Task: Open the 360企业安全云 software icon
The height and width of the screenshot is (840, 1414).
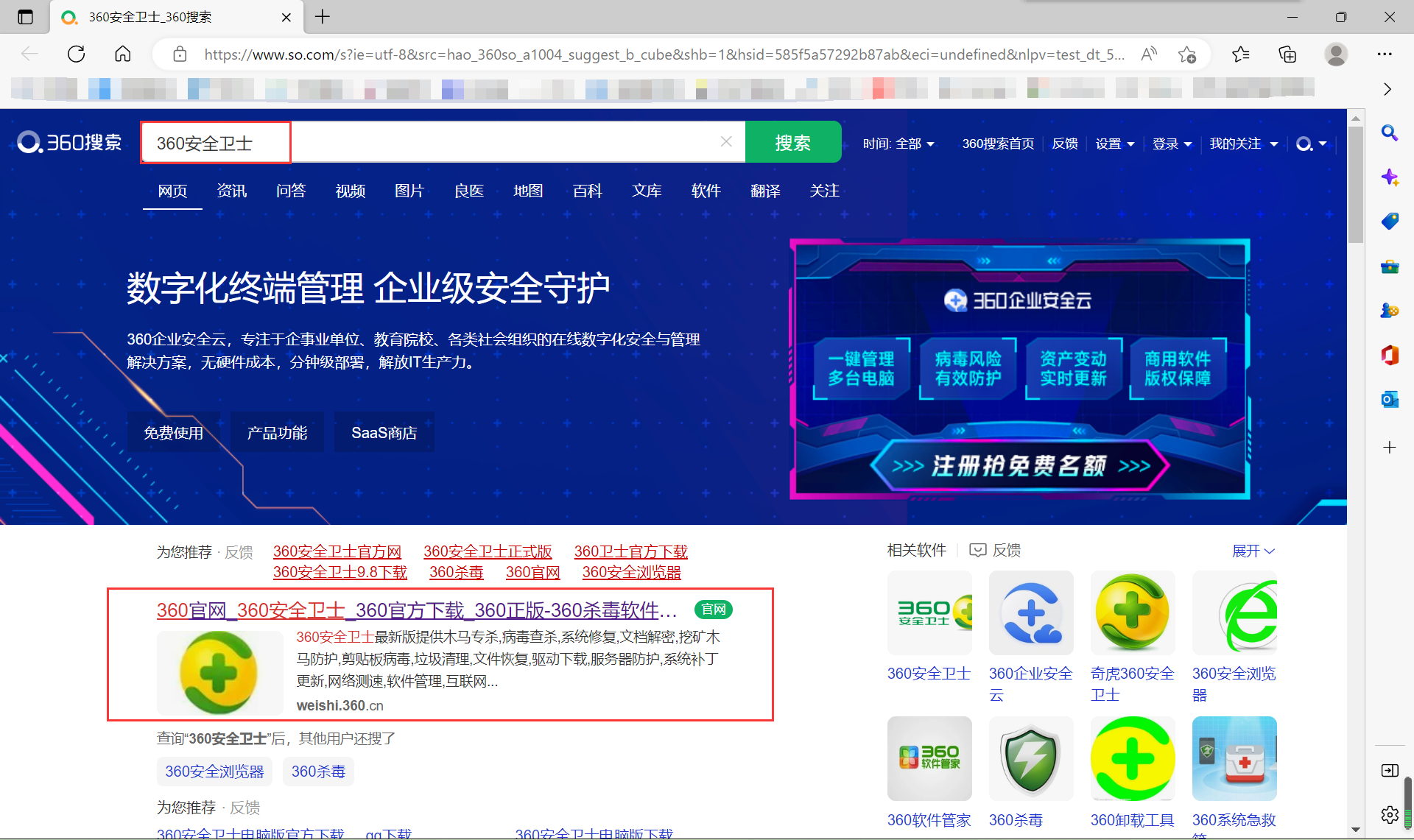Action: click(x=1031, y=613)
